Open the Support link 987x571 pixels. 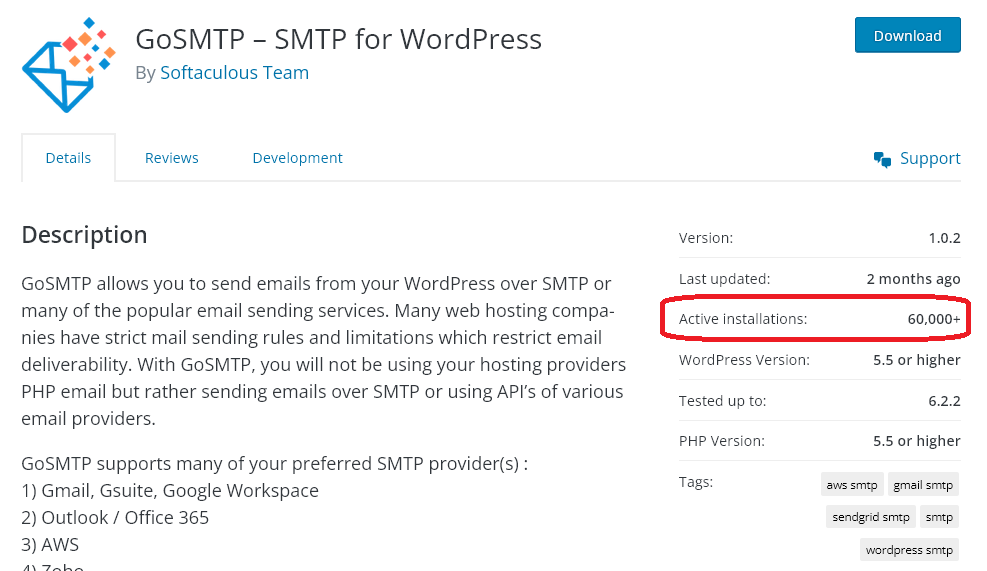click(930, 158)
